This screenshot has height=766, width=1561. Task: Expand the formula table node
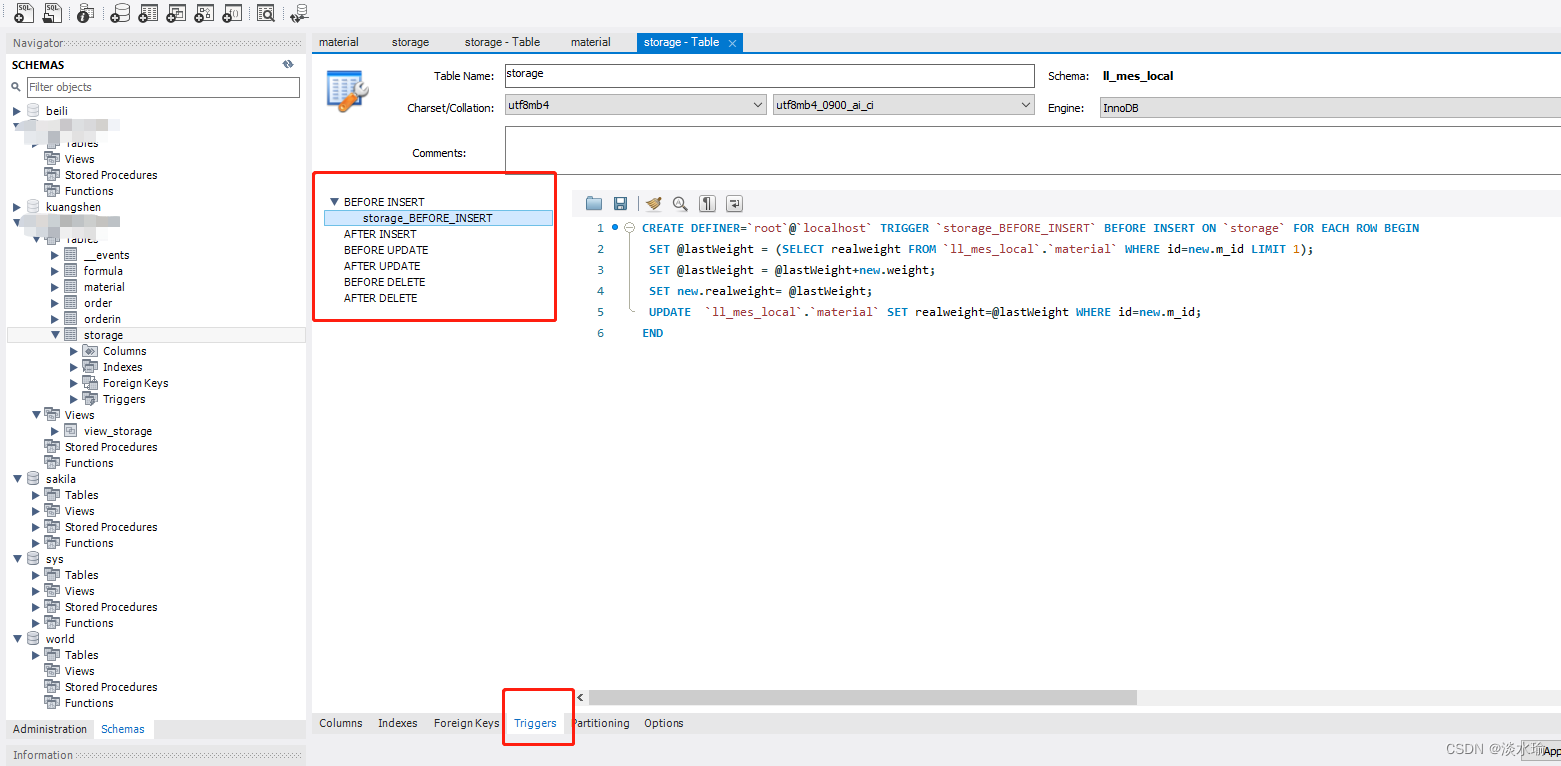(x=55, y=271)
